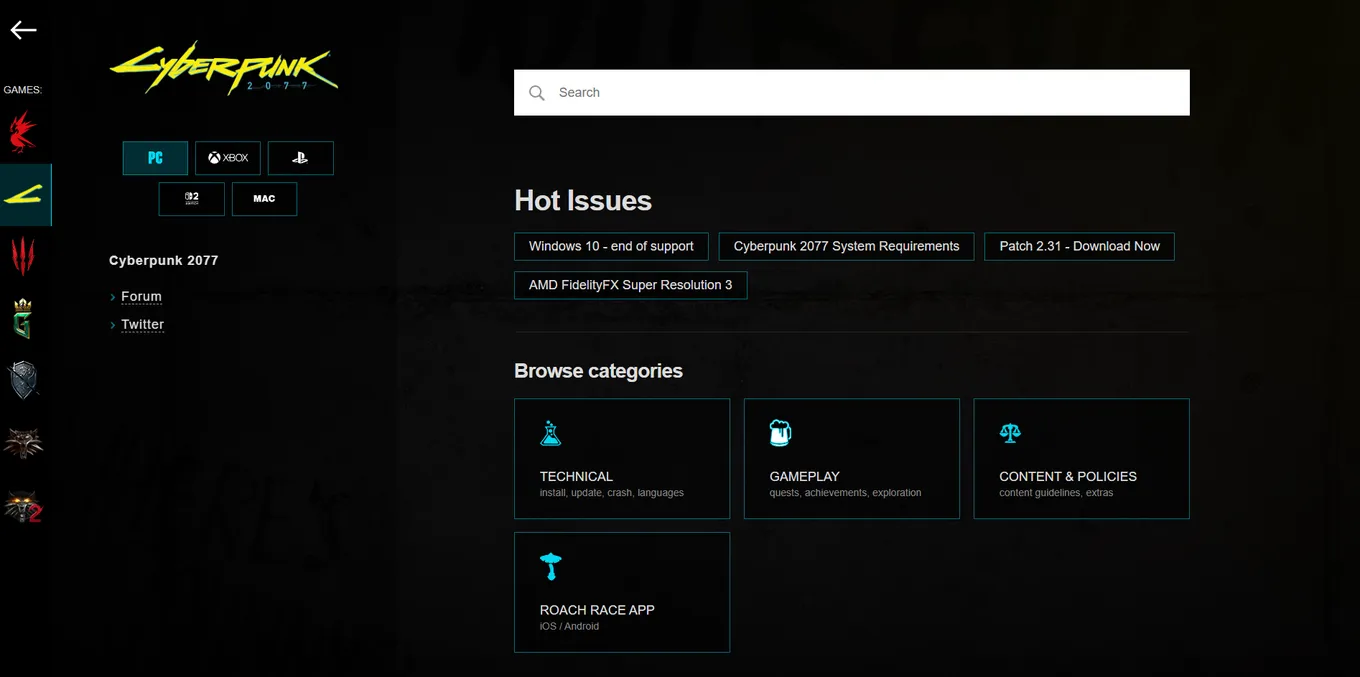Open the CONTENT & POLICIES category title
The image size is (1360, 677).
point(1068,477)
